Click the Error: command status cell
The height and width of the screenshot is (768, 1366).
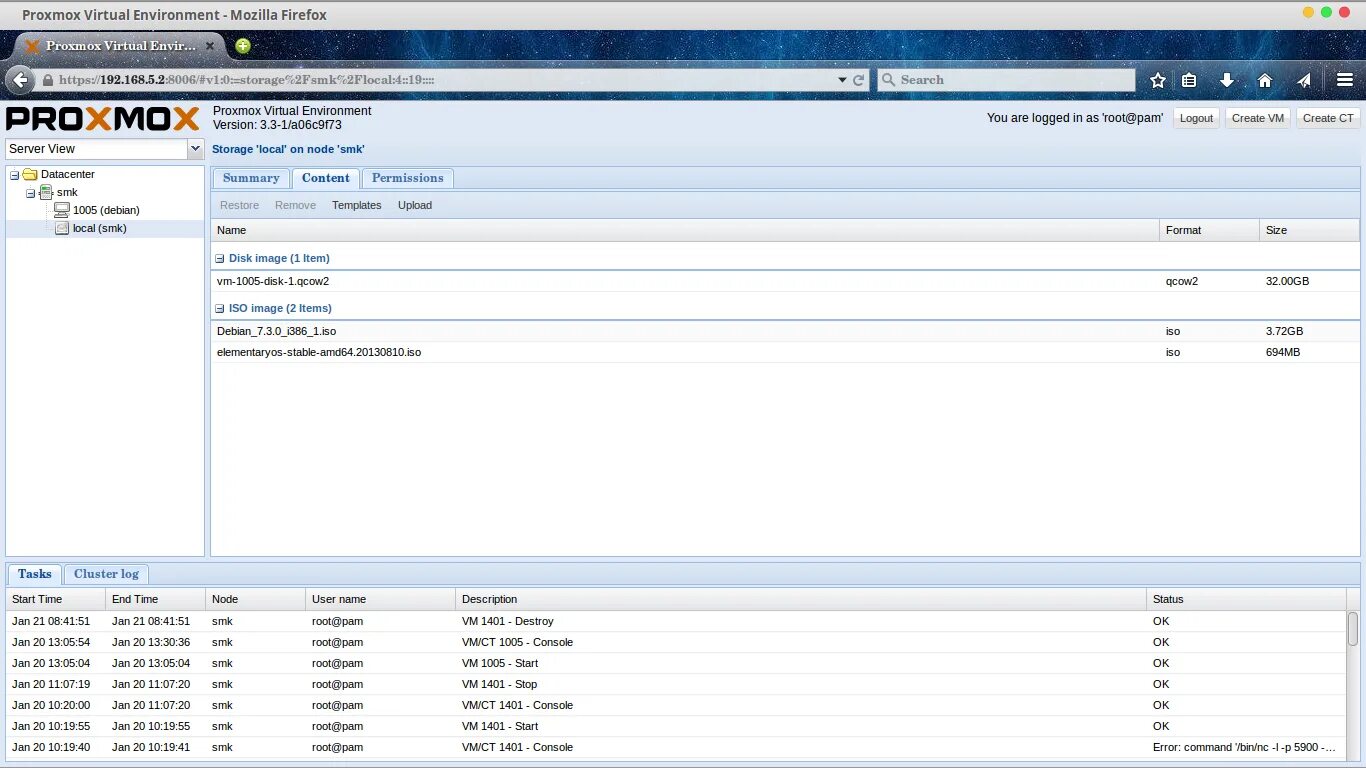coord(1246,747)
